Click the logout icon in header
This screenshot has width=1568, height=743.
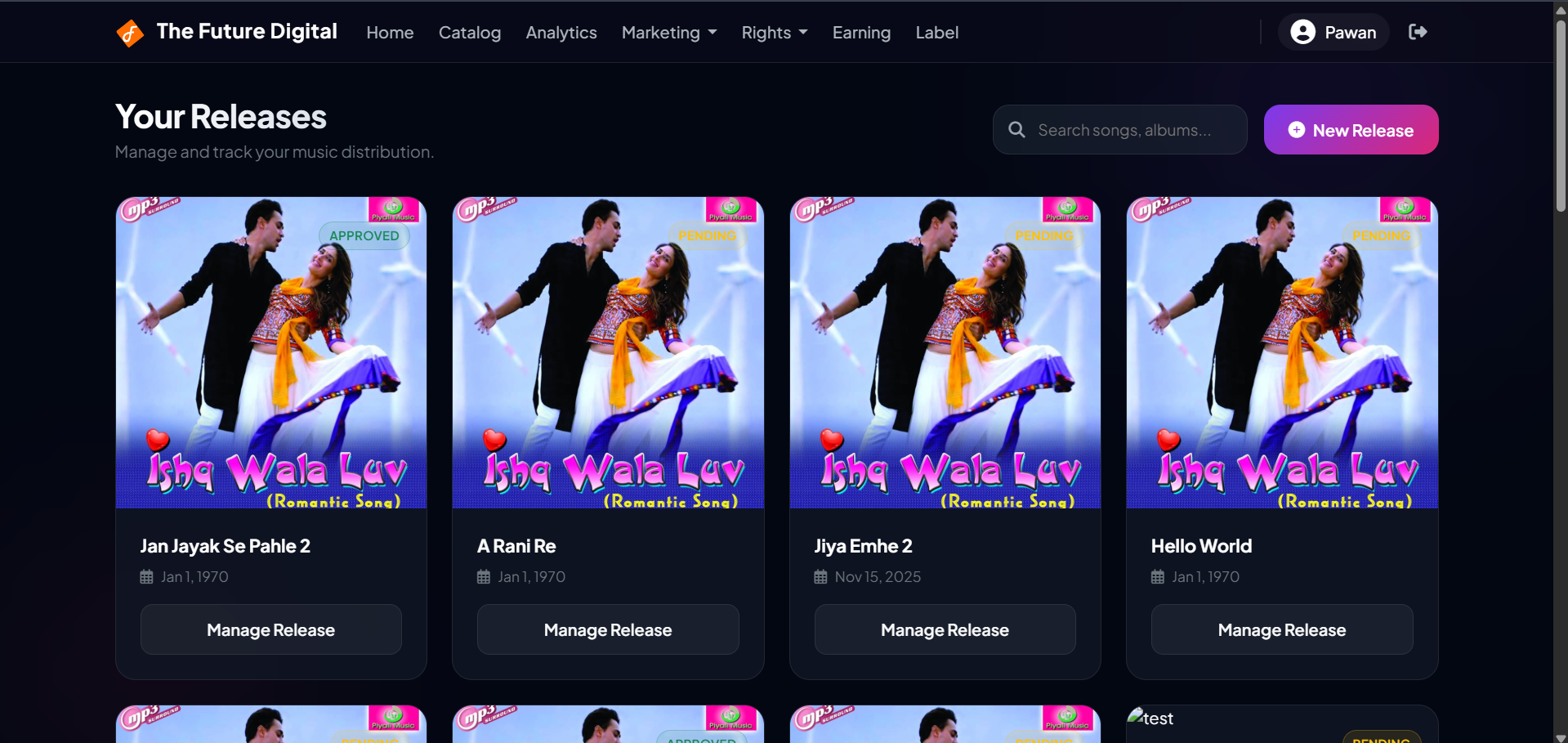tap(1418, 32)
